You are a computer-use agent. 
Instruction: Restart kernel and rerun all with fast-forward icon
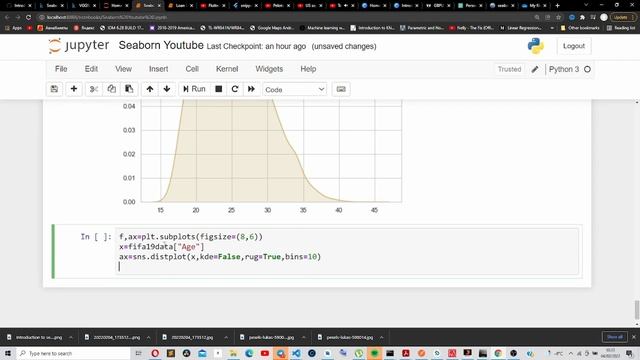coord(251,89)
